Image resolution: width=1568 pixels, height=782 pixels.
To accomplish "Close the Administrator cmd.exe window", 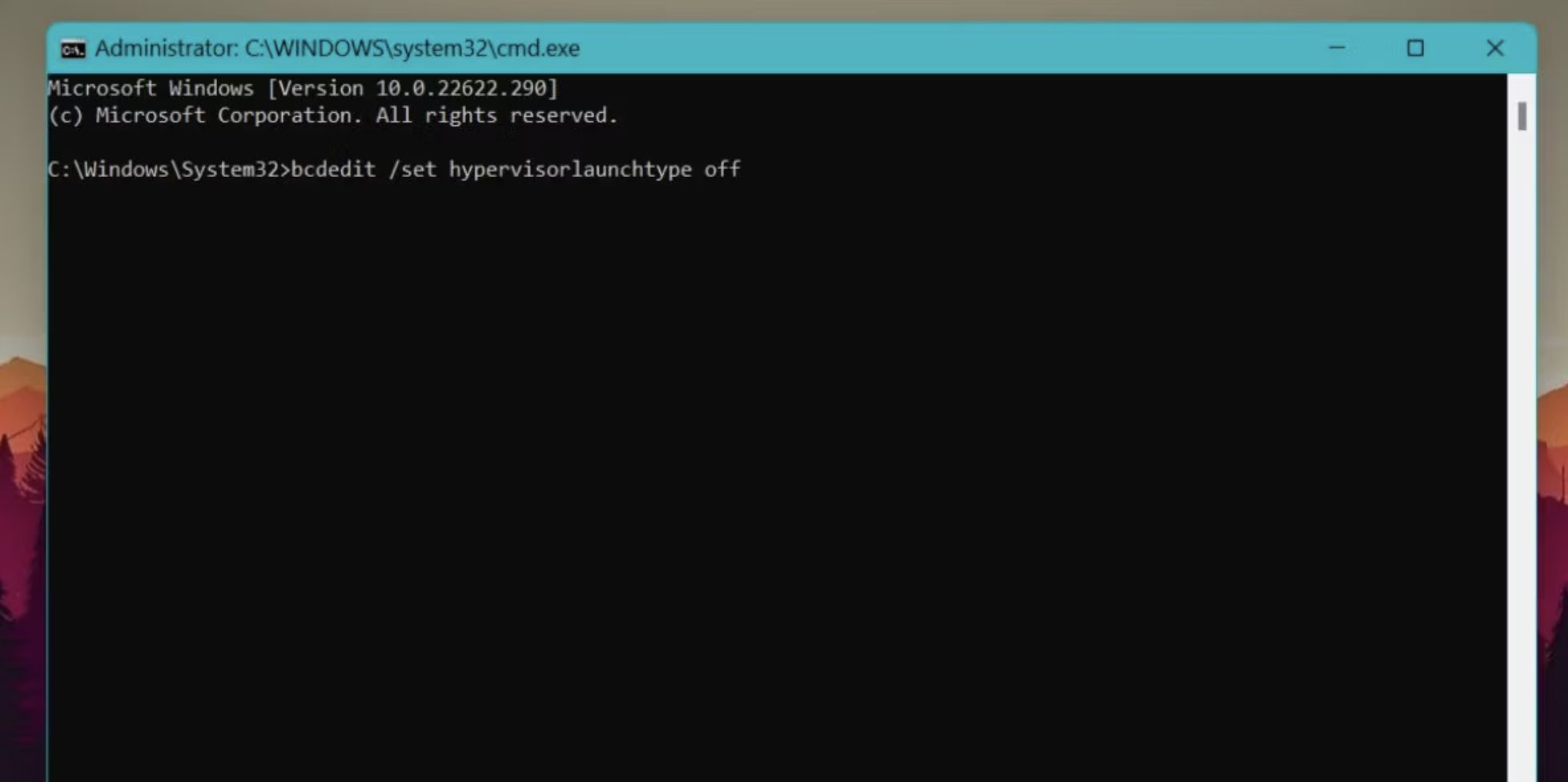I will tap(1494, 48).
